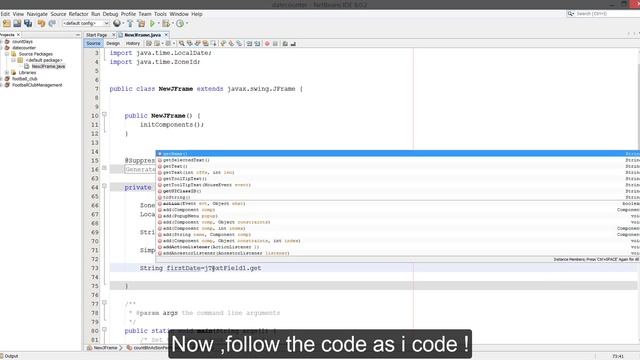Switch to the Design view

tap(113, 43)
